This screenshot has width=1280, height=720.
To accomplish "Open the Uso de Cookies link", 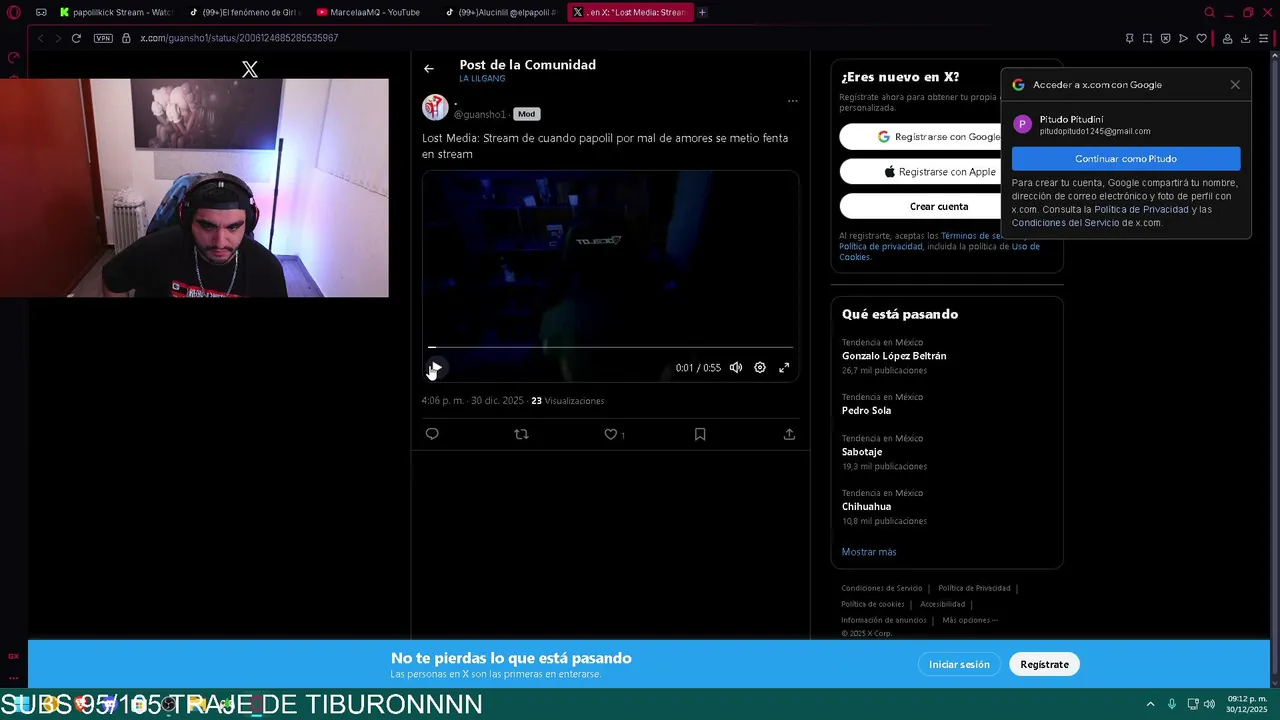I will 939,251.
